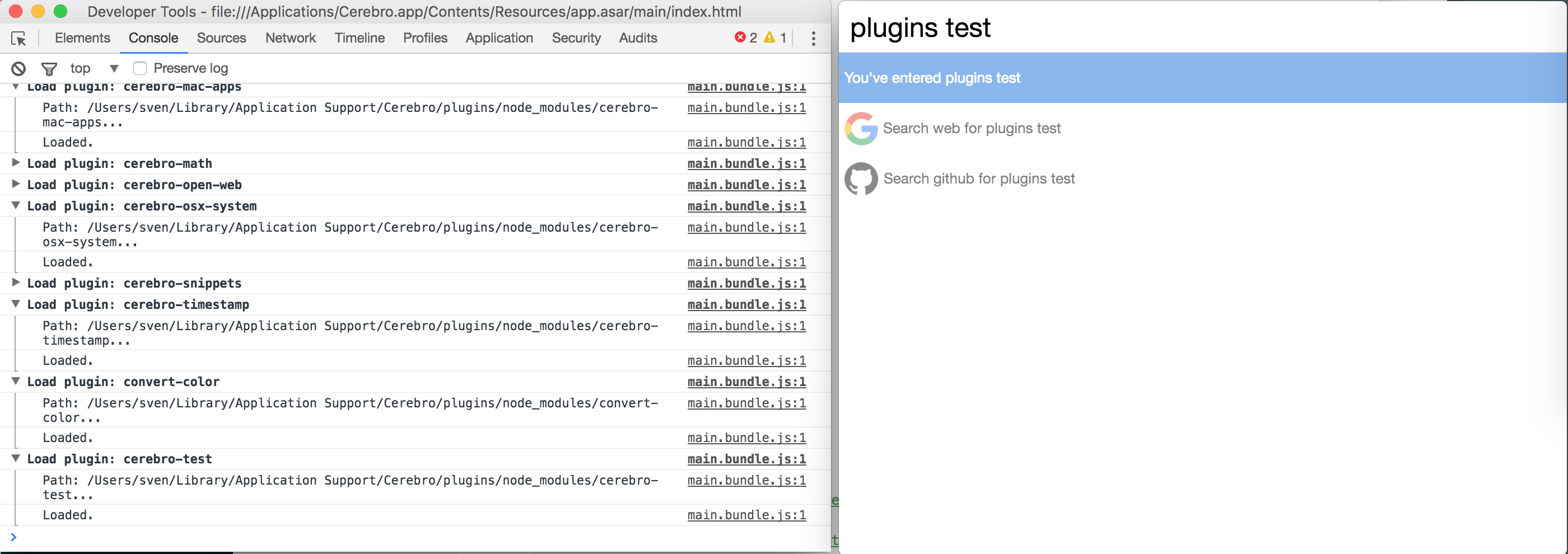Open the top execution context dropdown
This screenshot has height=554, width=1568.
pyautogui.click(x=94, y=68)
